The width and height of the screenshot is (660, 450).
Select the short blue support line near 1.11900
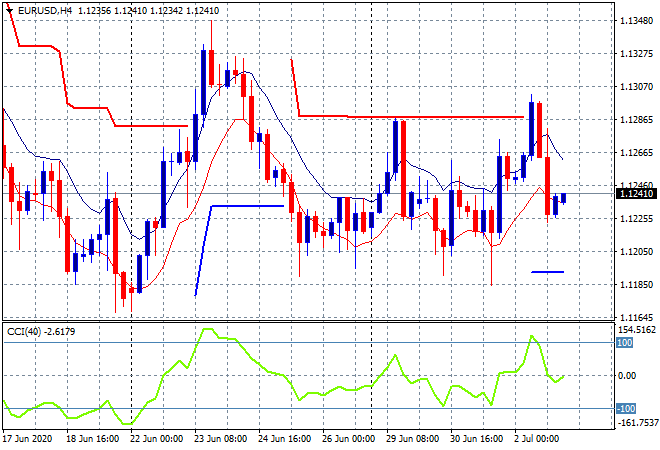coord(548,272)
